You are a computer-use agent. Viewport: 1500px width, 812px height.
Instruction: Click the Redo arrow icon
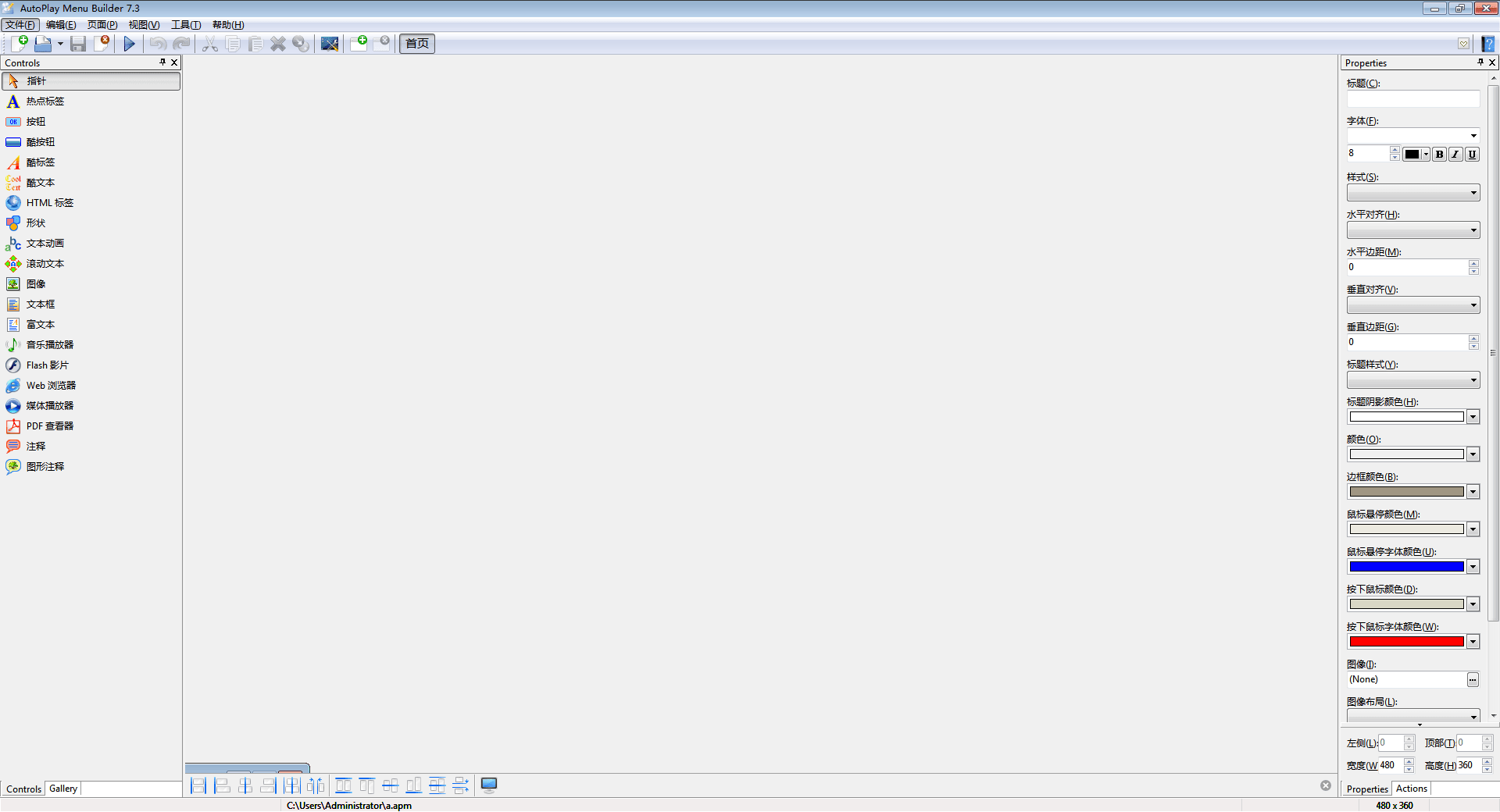[181, 44]
